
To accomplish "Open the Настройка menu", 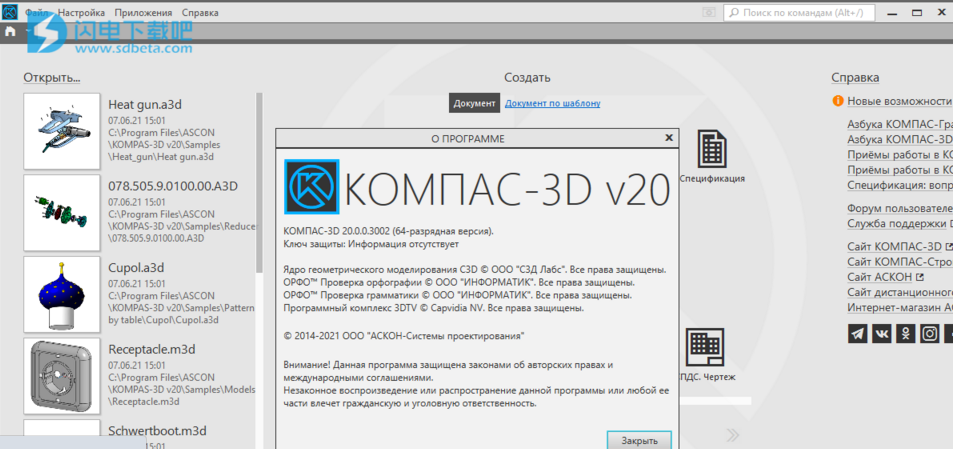I will 81,12.
